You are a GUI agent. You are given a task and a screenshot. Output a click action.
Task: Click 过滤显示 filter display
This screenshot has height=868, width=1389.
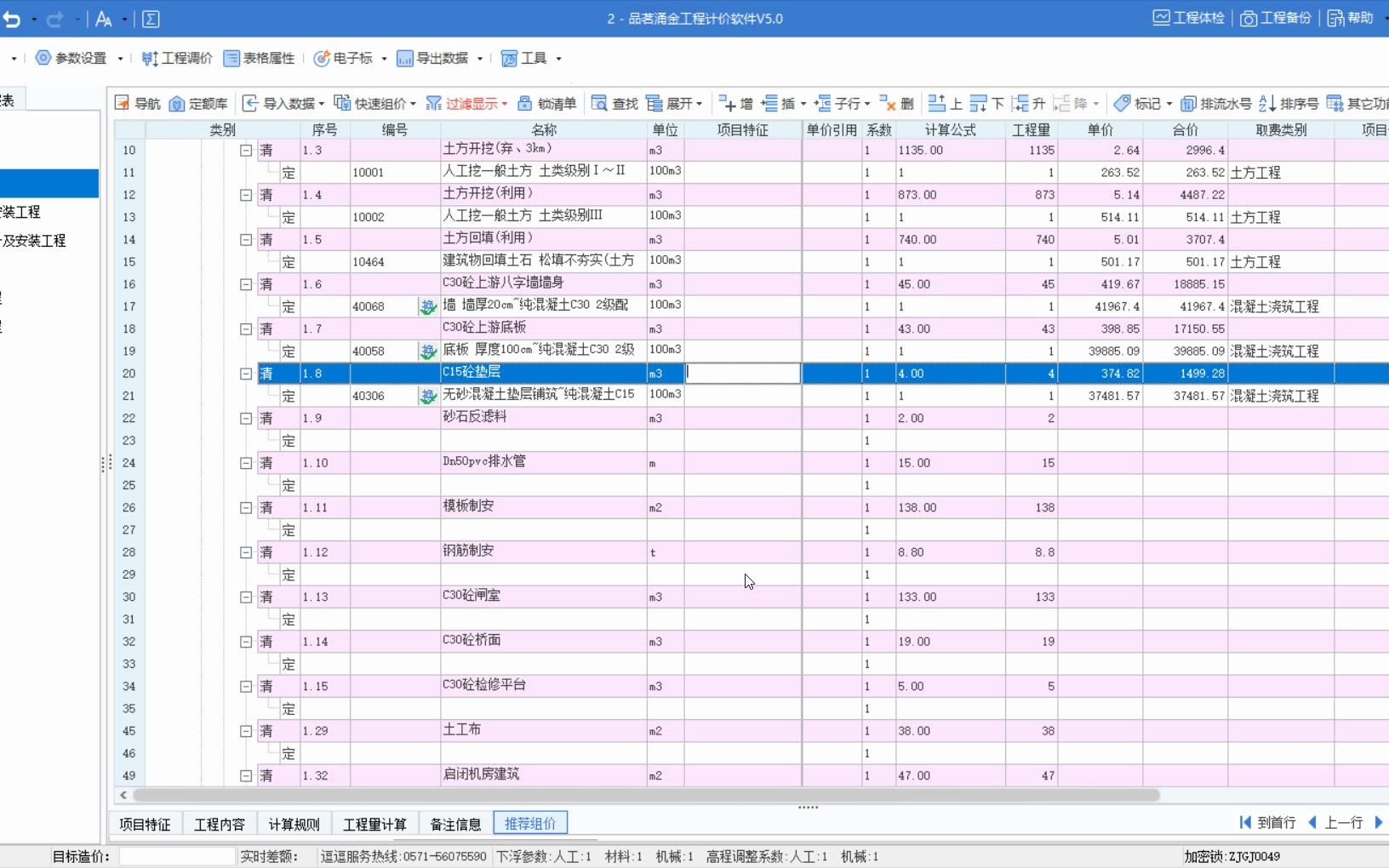point(462,103)
